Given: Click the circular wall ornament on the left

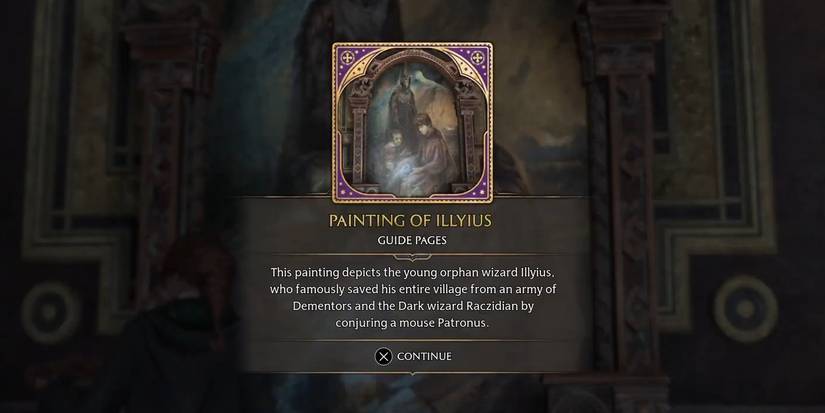Looking at the screenshot, I should (51, 312).
